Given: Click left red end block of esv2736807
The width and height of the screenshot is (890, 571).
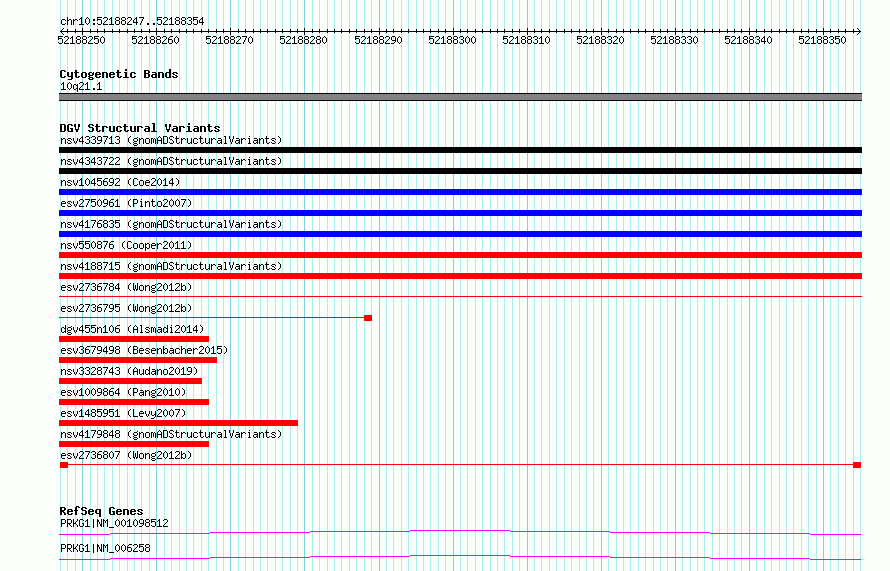Looking at the screenshot, I should pos(64,465).
